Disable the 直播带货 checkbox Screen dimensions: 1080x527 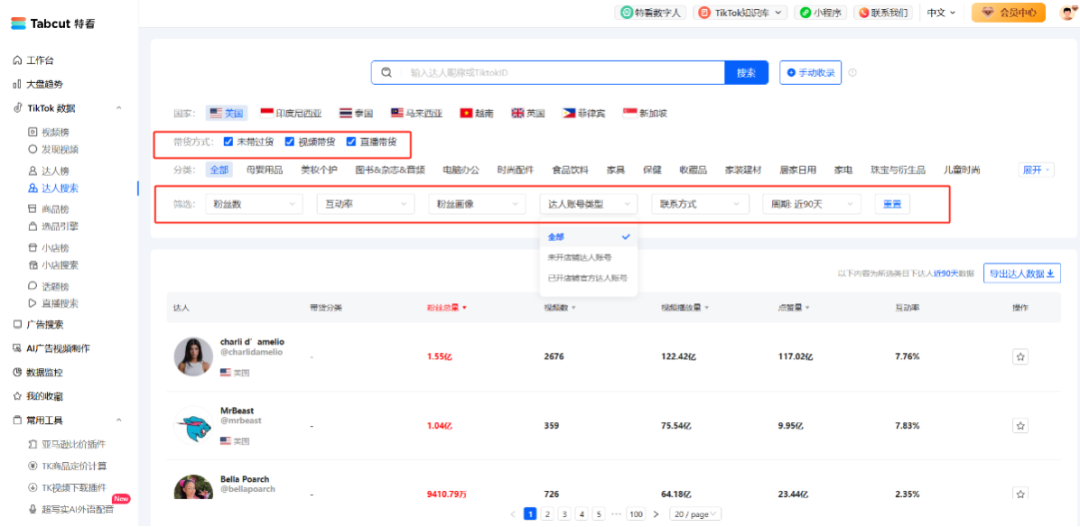coord(351,142)
